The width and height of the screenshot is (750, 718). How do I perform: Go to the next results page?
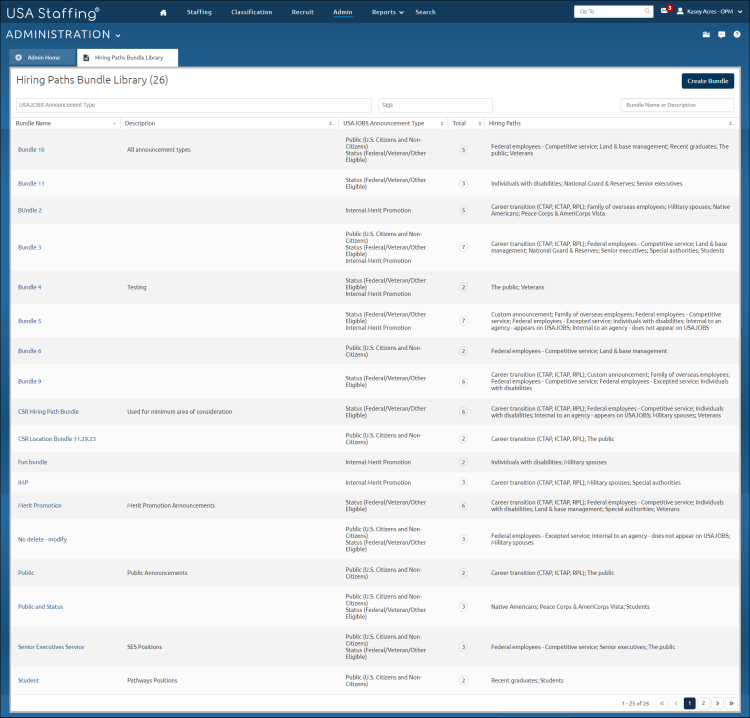tap(717, 703)
